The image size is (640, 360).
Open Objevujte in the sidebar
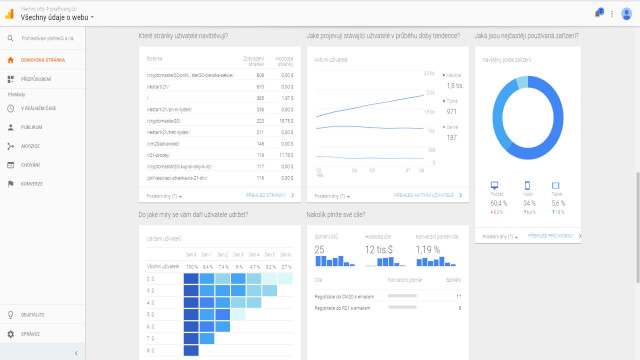[42, 315]
